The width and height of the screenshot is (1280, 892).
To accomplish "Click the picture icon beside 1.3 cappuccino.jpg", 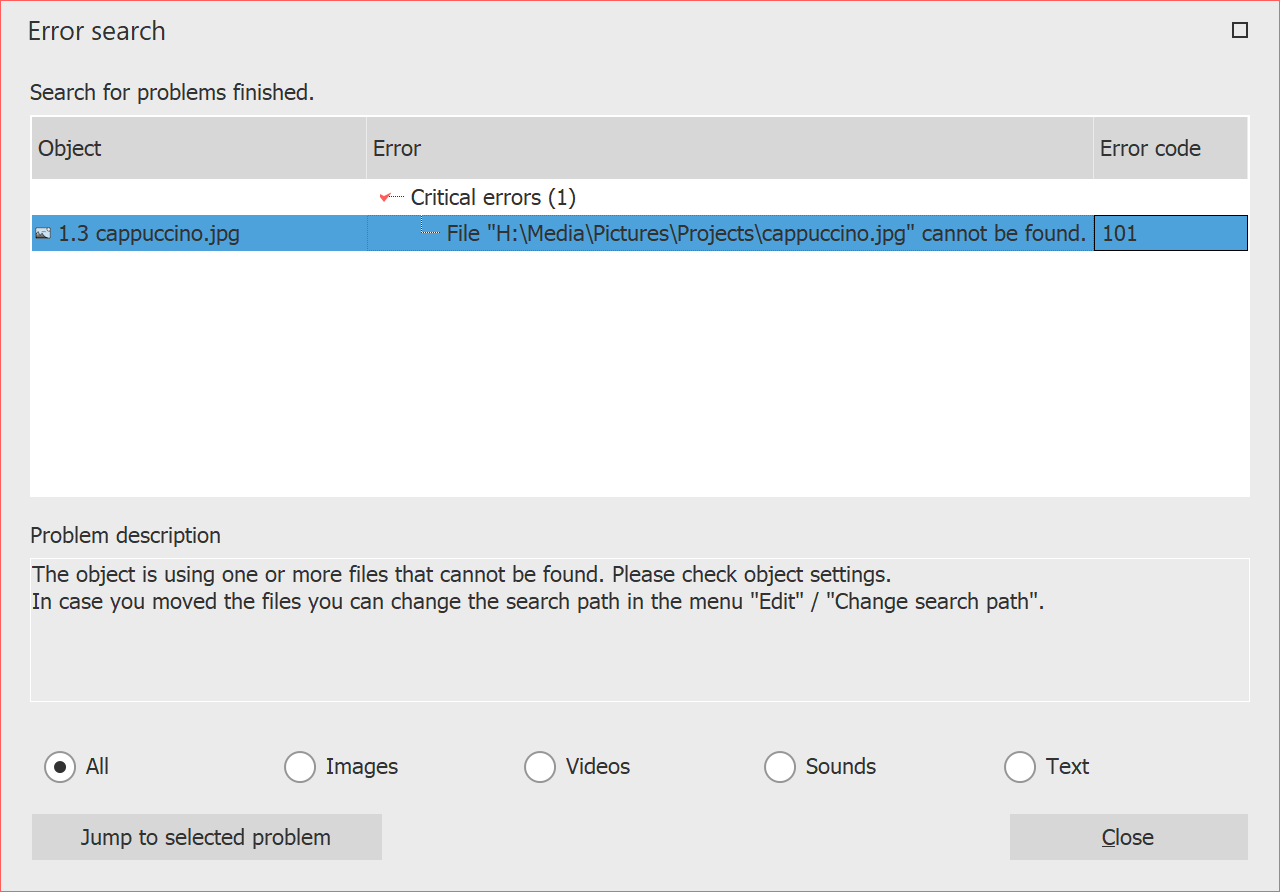I will 42,233.
